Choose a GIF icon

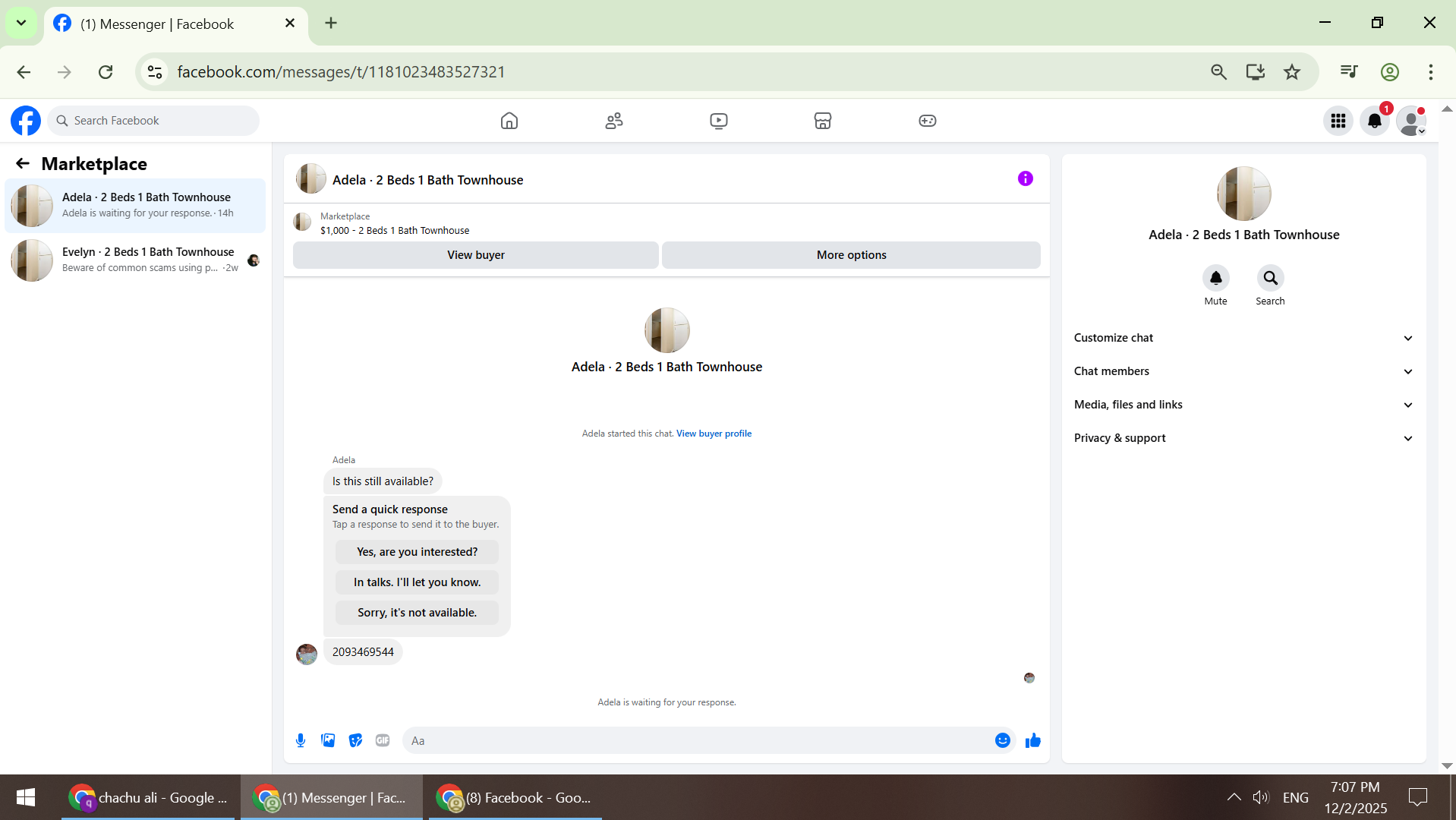383,740
